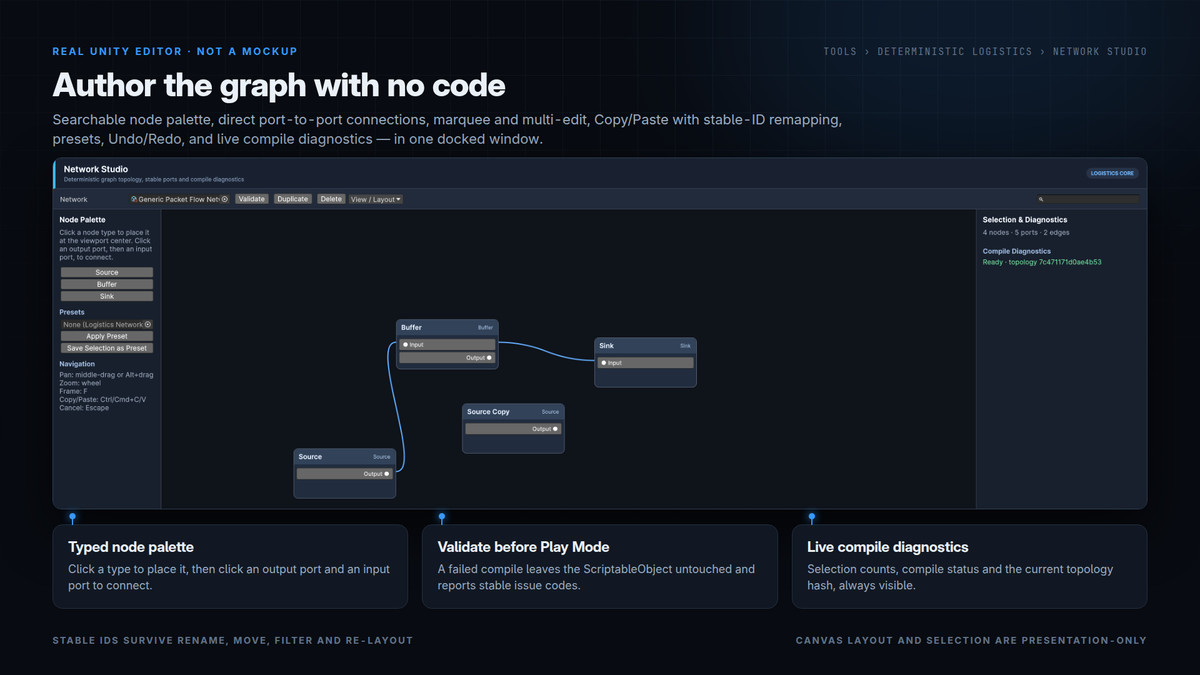Click the Output port dot on Buffer node
This screenshot has height=675, width=1200.
tap(489, 357)
